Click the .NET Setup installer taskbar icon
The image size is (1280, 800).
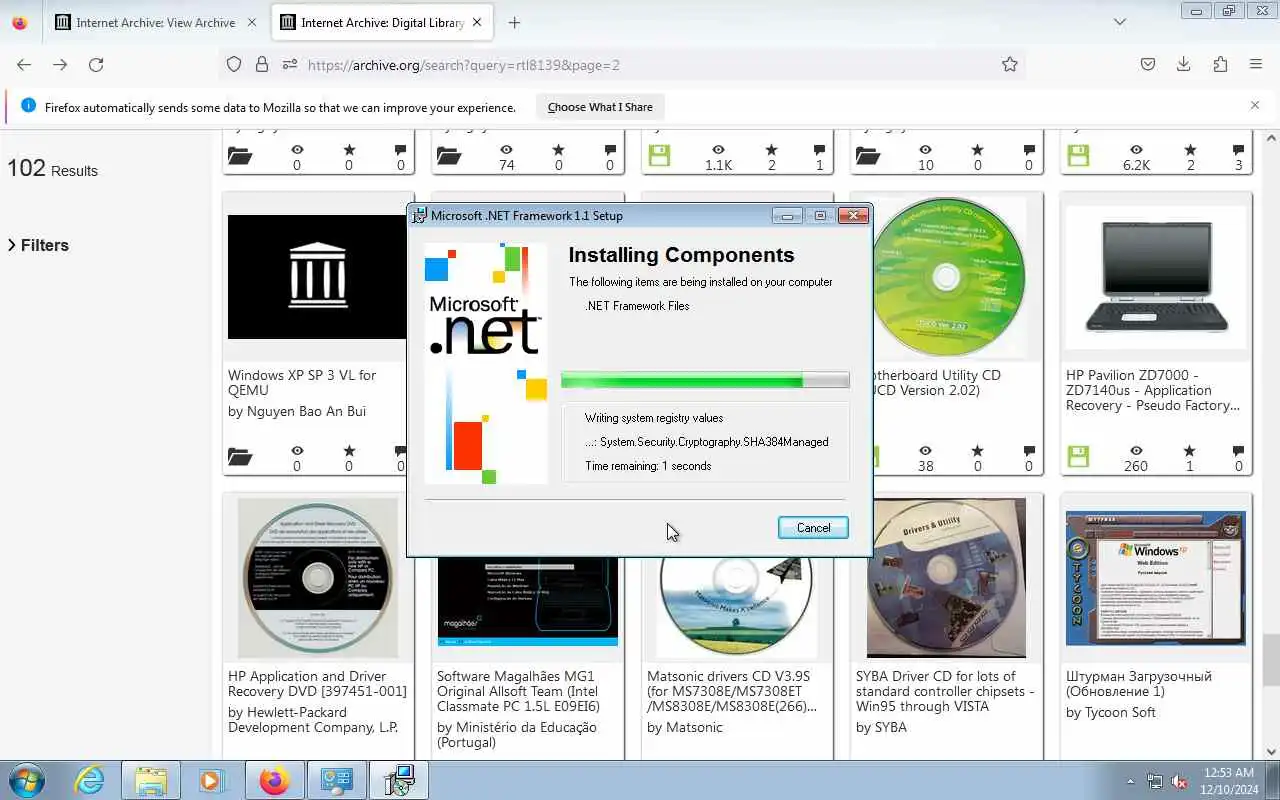(x=399, y=780)
